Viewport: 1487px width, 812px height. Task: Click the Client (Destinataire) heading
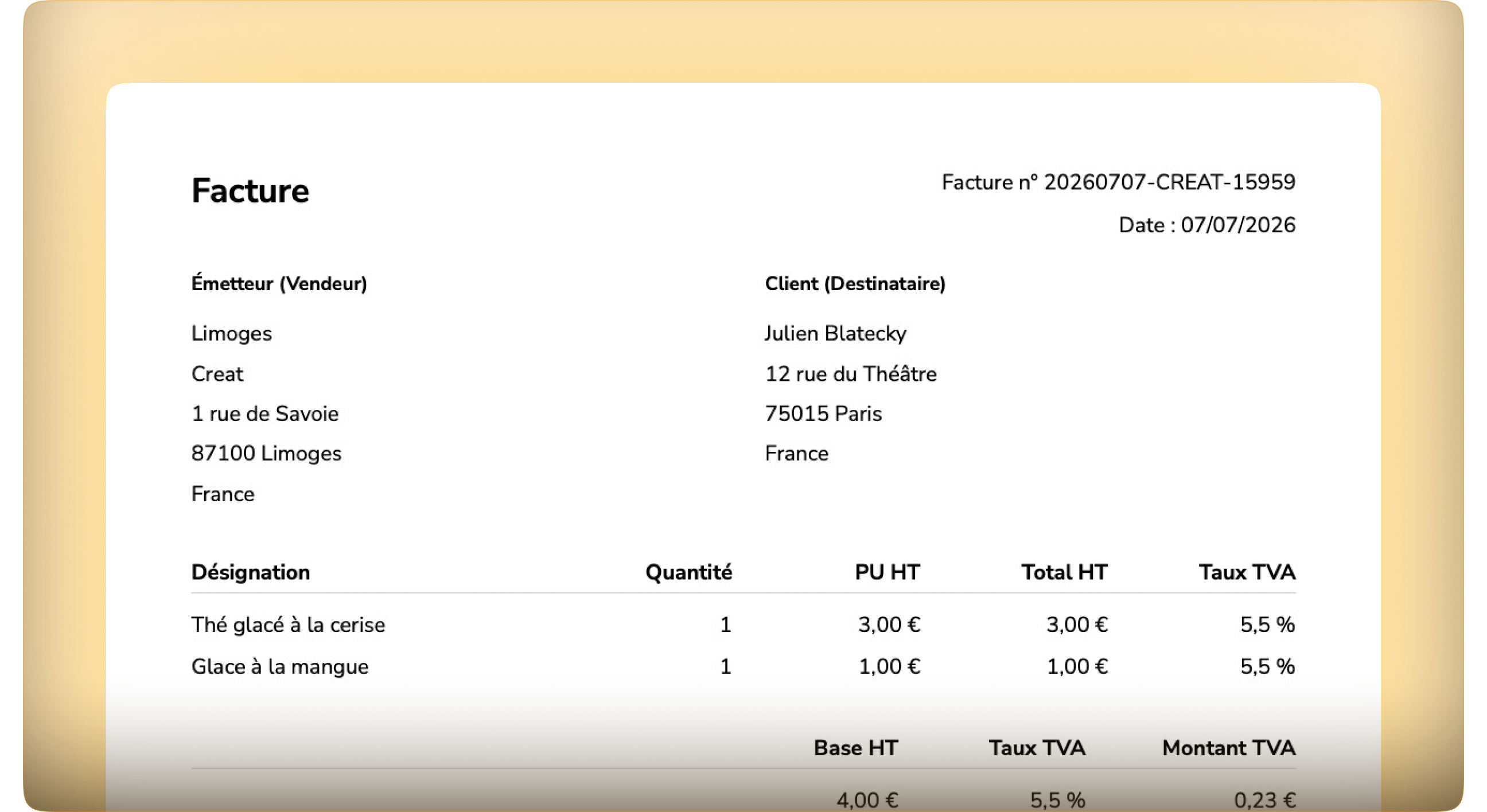[x=855, y=284]
